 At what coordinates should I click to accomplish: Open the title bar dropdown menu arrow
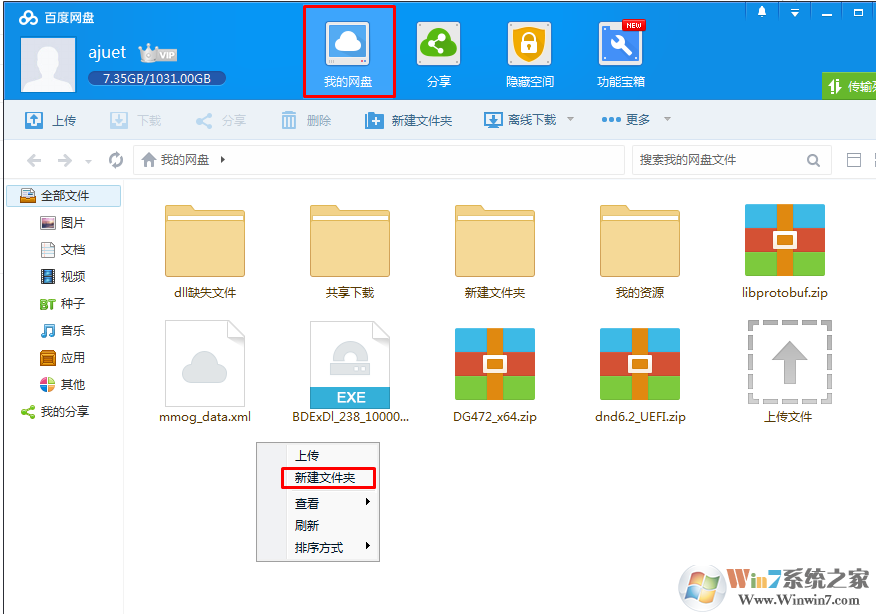[794, 12]
